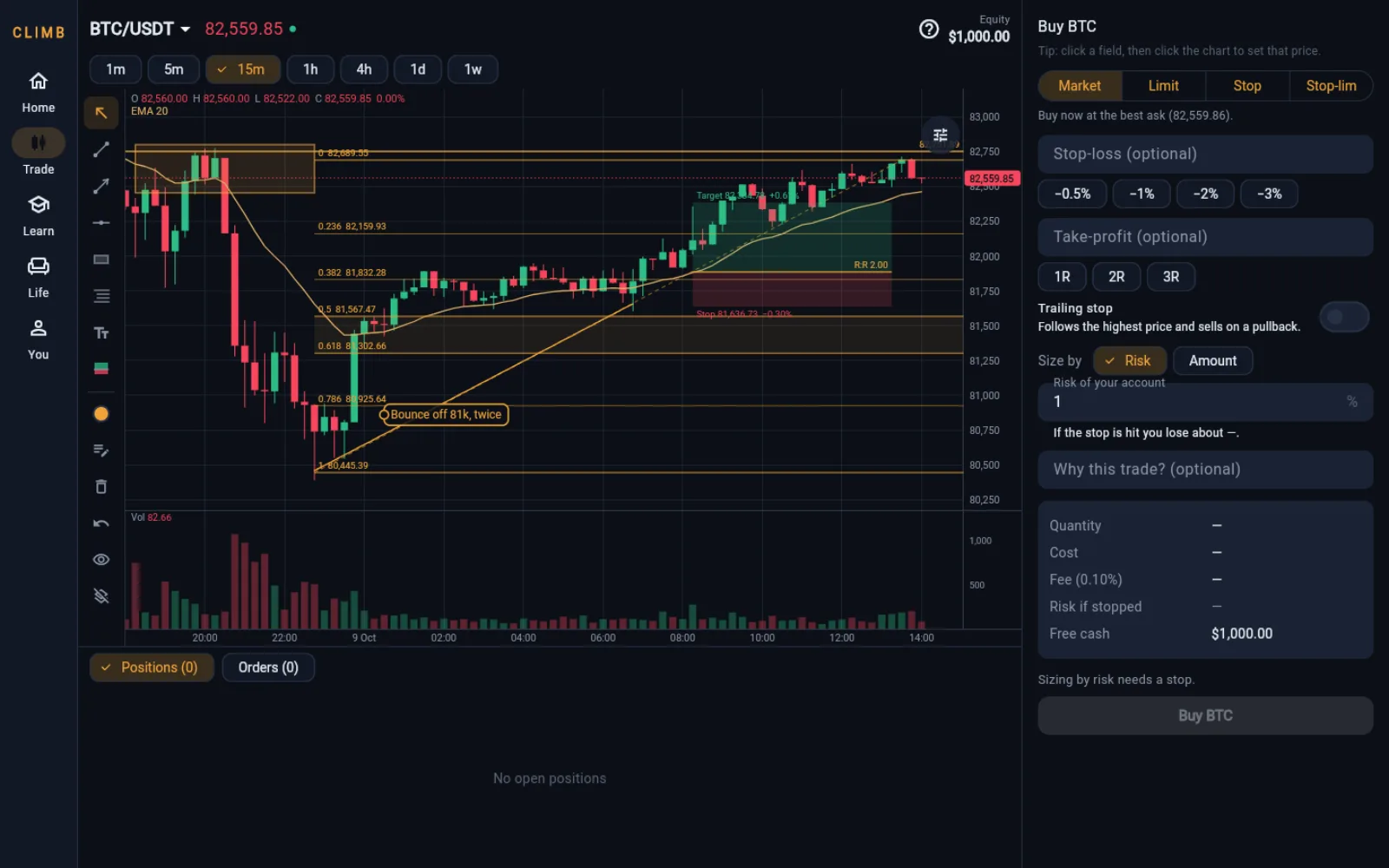
Task: Expand the BTC/USDT pair dropdown
Action: click(x=140, y=29)
